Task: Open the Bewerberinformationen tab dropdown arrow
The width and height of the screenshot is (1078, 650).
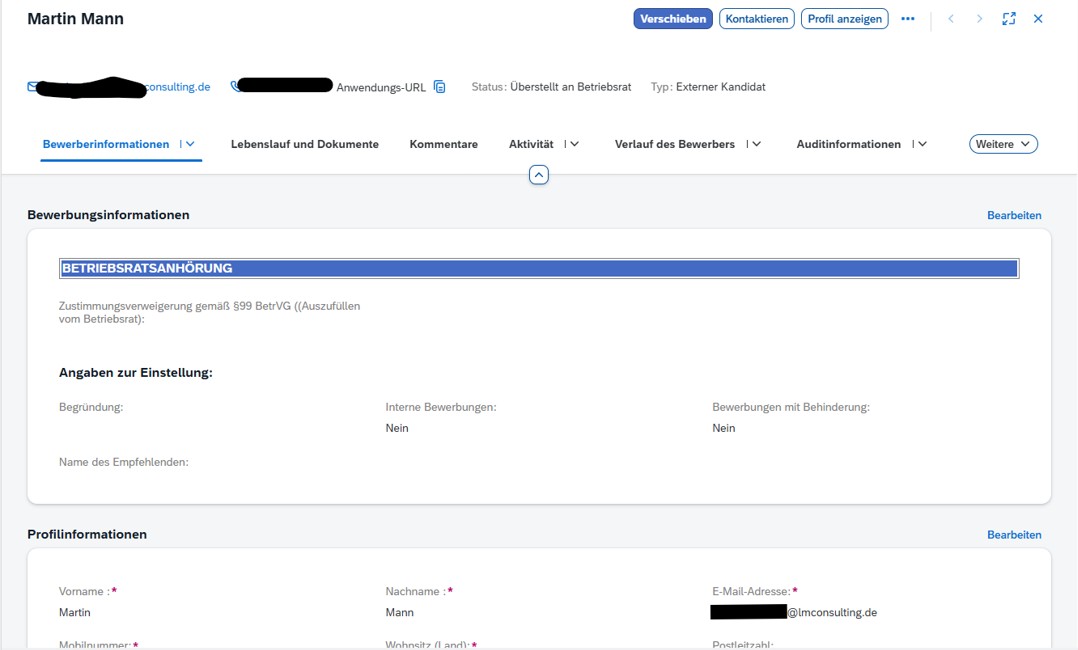Action: pos(190,144)
